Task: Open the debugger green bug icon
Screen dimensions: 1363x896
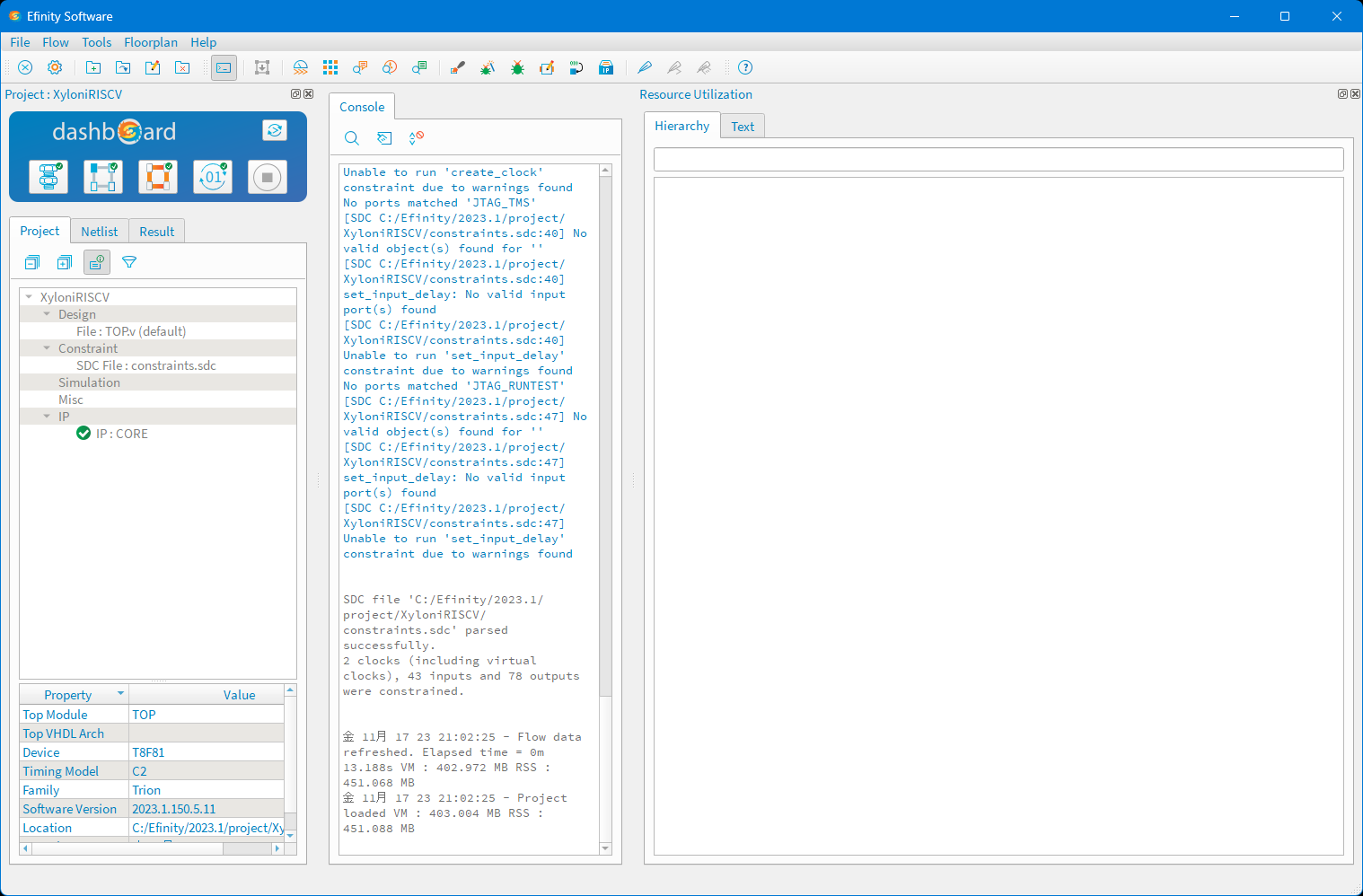Action: click(517, 67)
